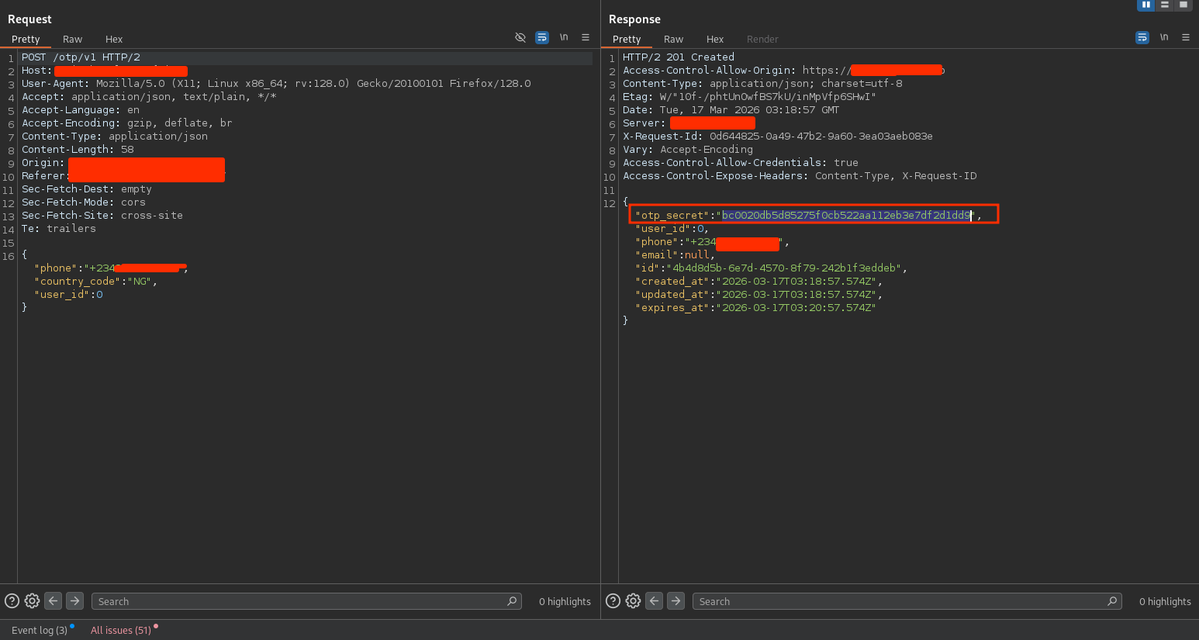Click the User-Agent header line

point(276,83)
